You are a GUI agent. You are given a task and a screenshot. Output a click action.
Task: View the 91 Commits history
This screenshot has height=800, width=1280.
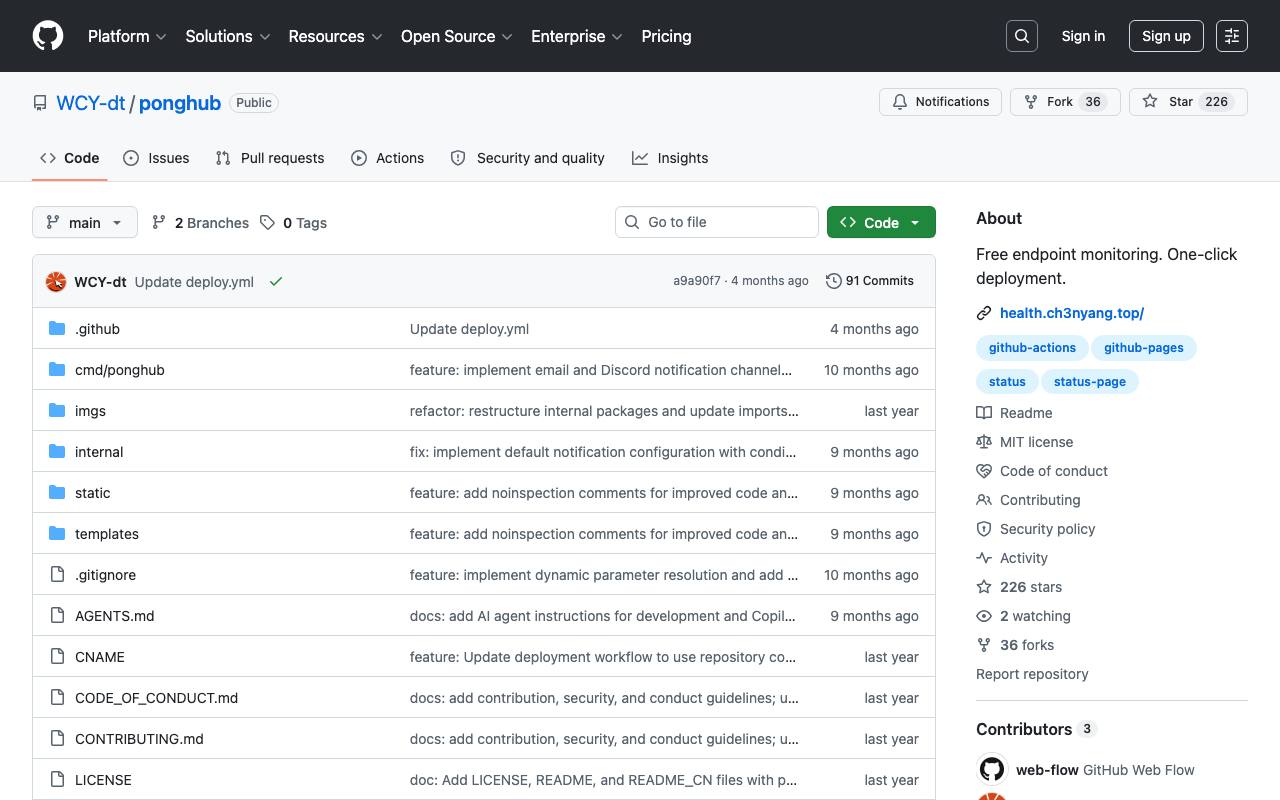point(870,281)
